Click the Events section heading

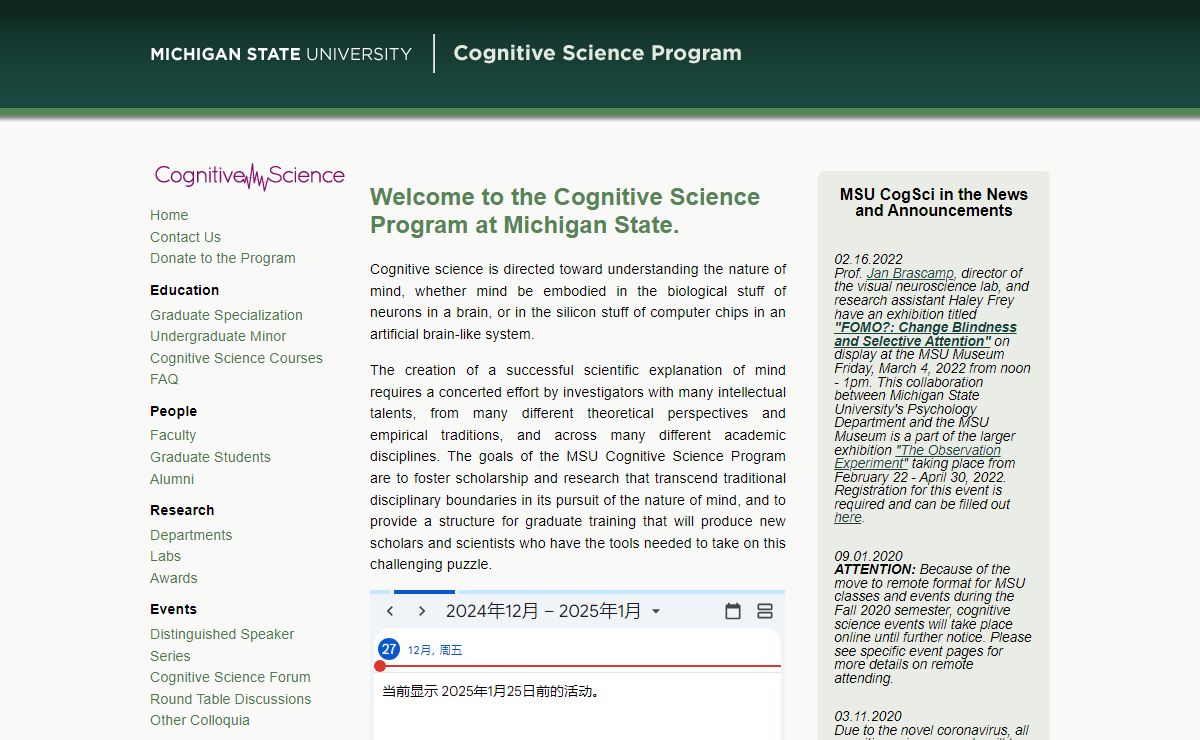click(174, 609)
